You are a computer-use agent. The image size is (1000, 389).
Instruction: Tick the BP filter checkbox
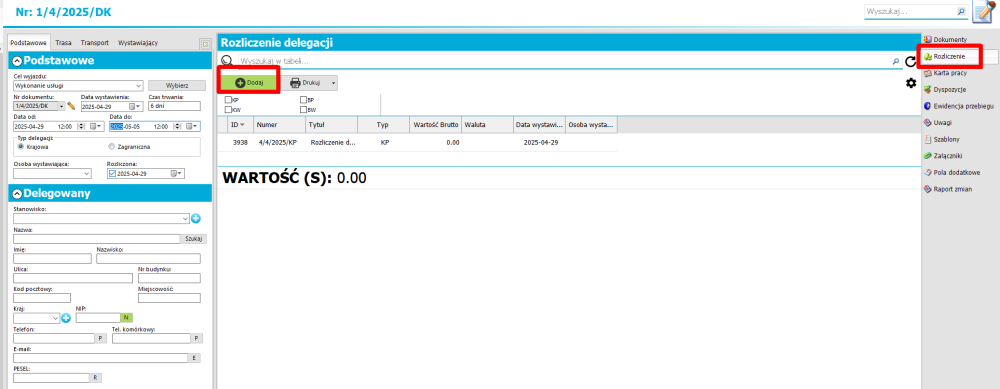pyautogui.click(x=304, y=100)
